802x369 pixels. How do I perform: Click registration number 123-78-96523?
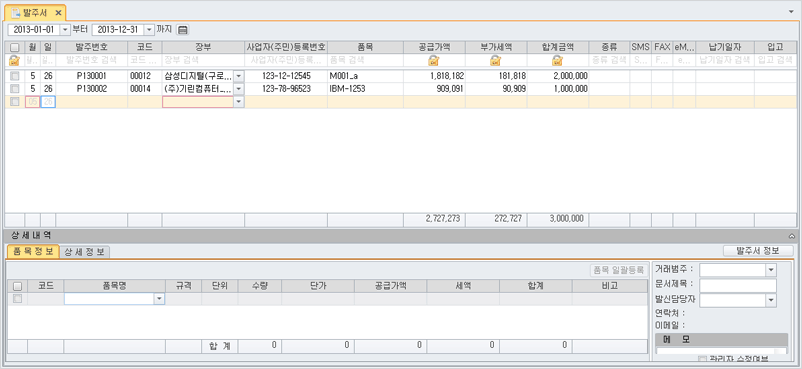(x=286, y=89)
